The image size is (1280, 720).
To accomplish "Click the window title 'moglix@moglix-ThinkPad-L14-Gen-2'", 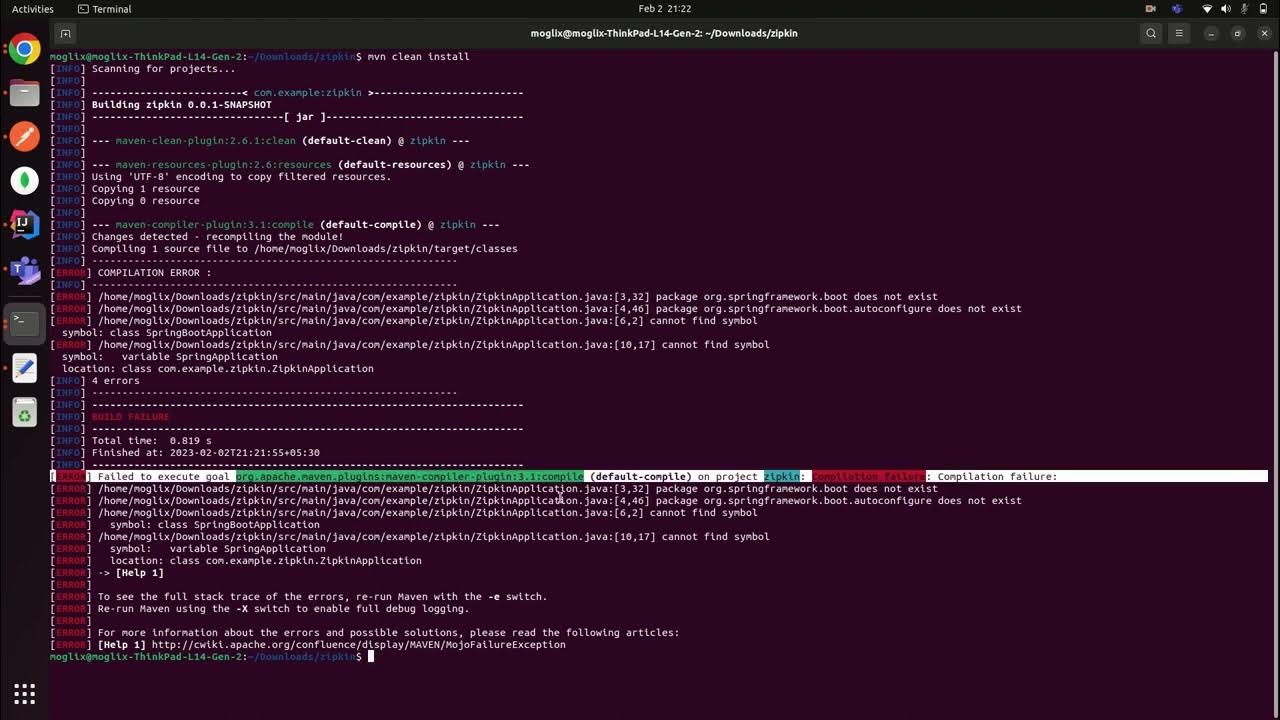I will point(664,33).
